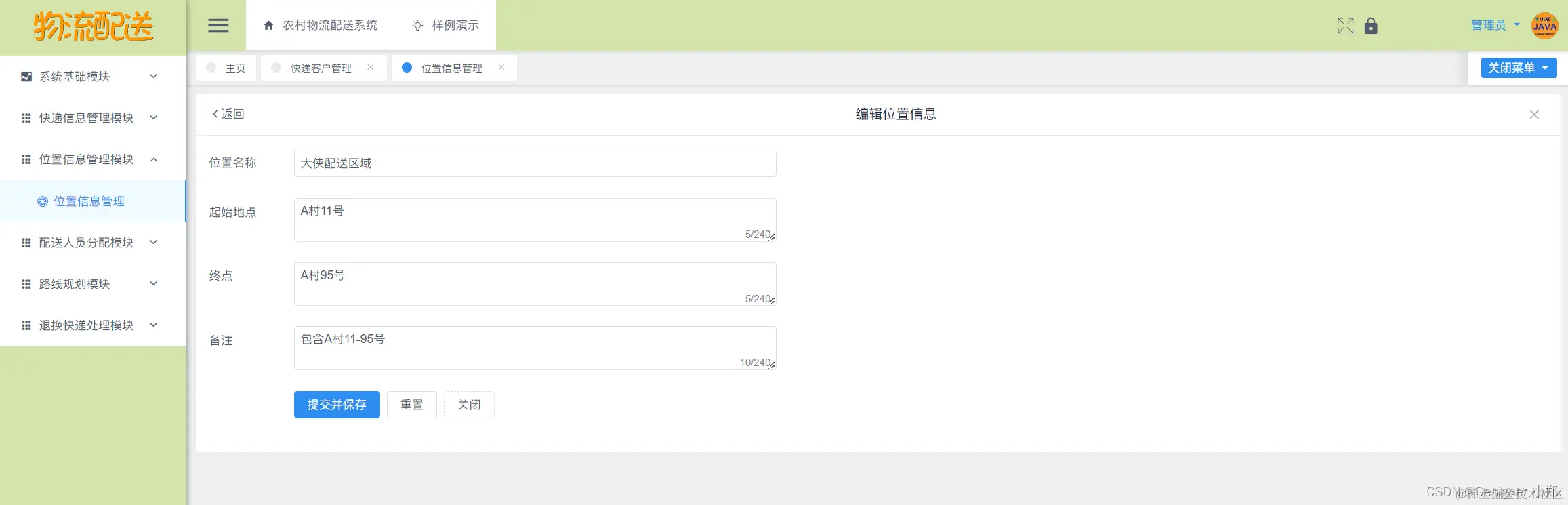The width and height of the screenshot is (1568, 505).
Task: Click the grid icon beside 快递信息管理模块
Action: pyautogui.click(x=26, y=118)
